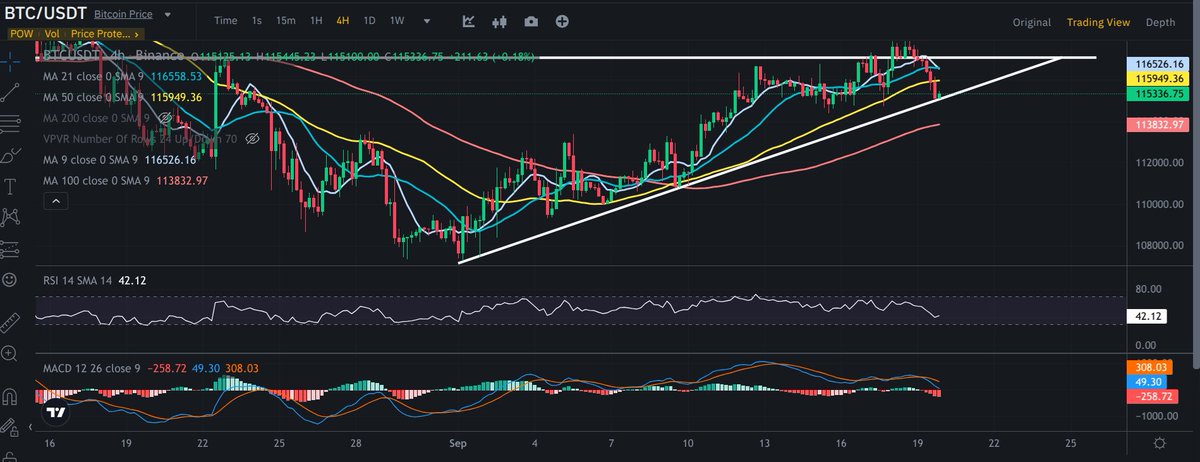This screenshot has width=1200, height=462.
Task: Click the TradingView logo
Action: pyautogui.click(x=56, y=412)
